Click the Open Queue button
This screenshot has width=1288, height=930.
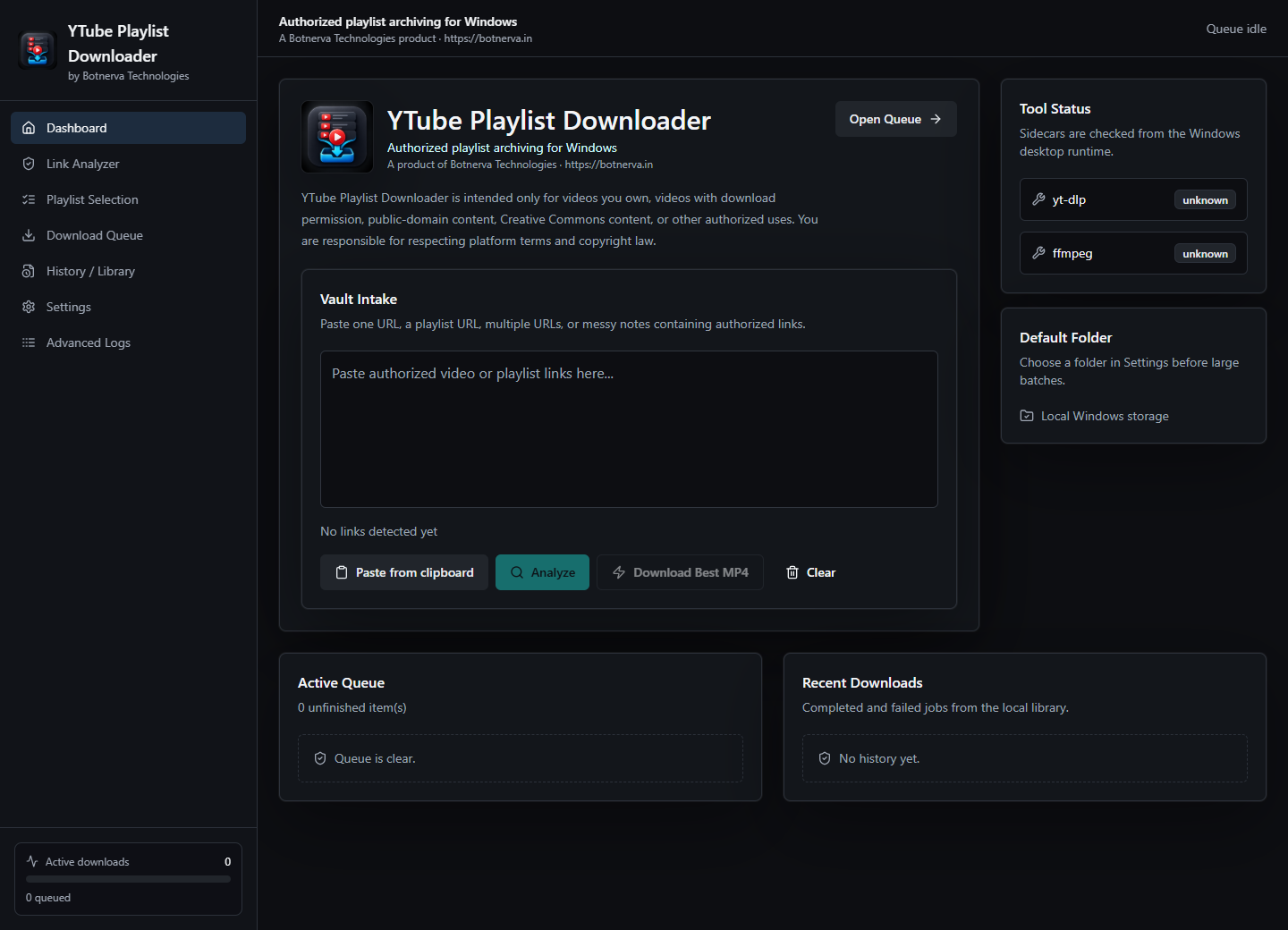pos(896,119)
